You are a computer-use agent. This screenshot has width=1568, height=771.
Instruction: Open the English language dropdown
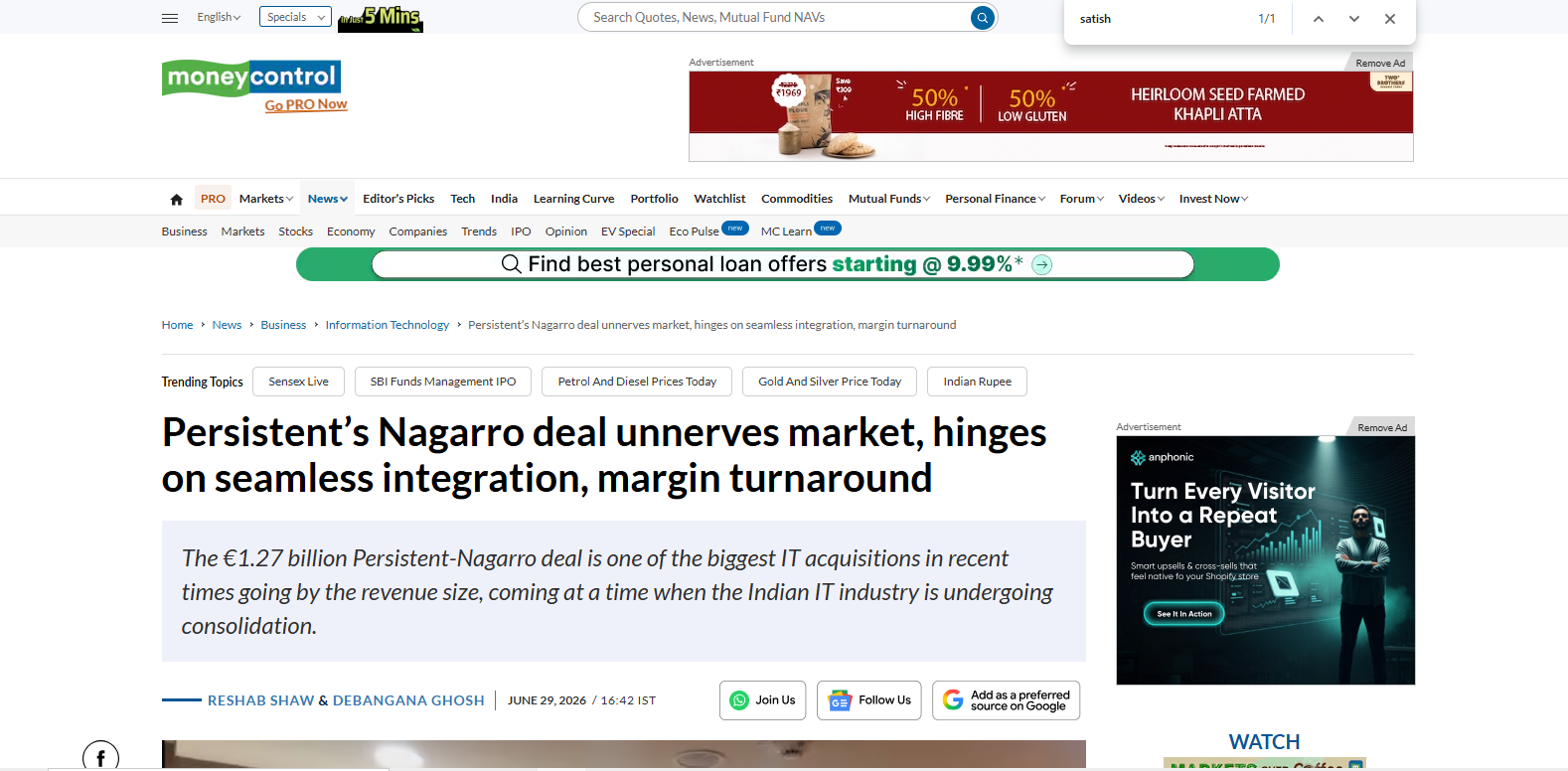(219, 17)
